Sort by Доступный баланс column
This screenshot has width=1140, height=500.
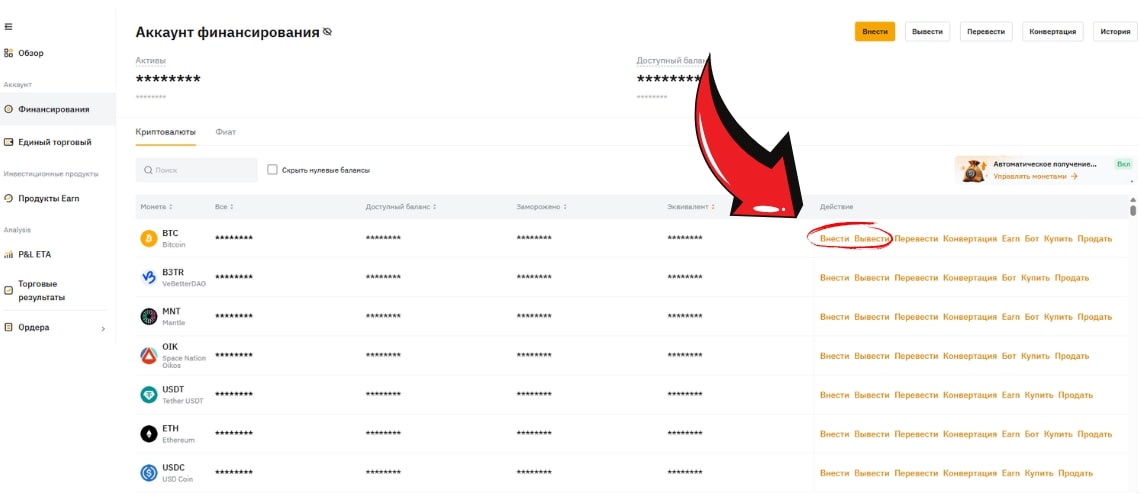tap(401, 207)
